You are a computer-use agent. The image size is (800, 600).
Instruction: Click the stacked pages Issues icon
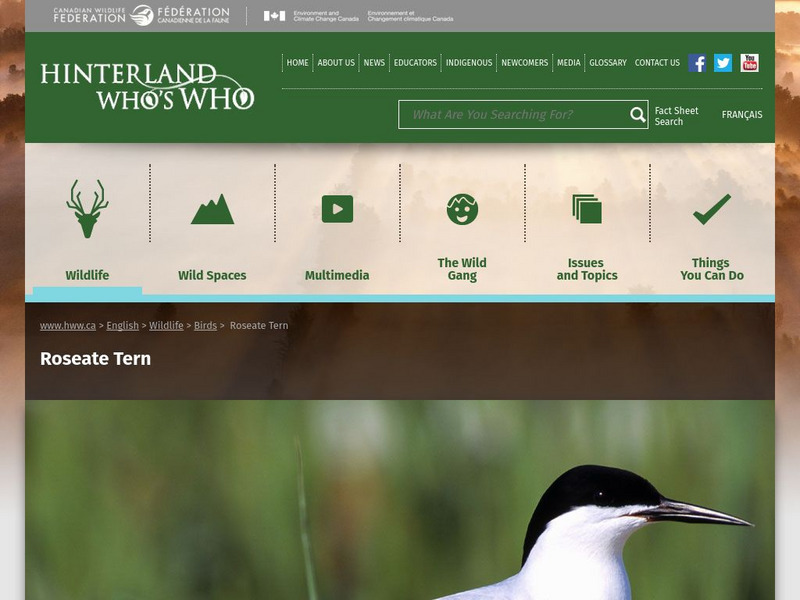pos(587,209)
